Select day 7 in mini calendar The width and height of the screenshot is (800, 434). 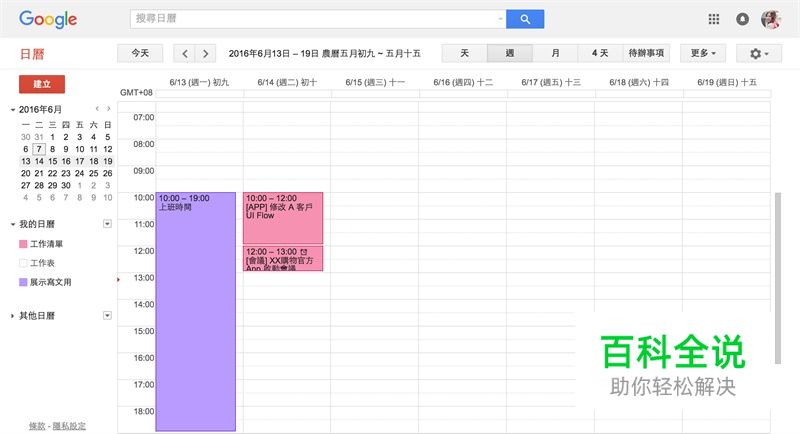click(39, 149)
